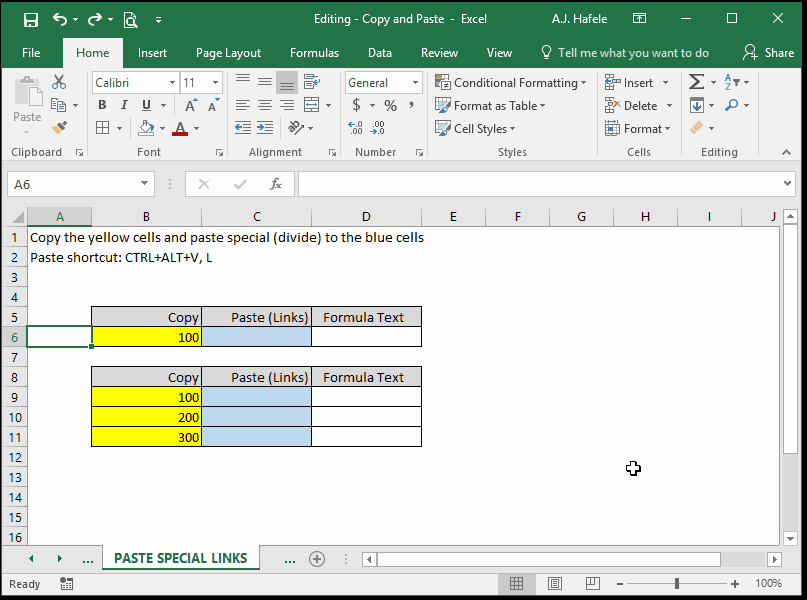Increase decimal places
The height and width of the screenshot is (600, 807).
[356, 128]
